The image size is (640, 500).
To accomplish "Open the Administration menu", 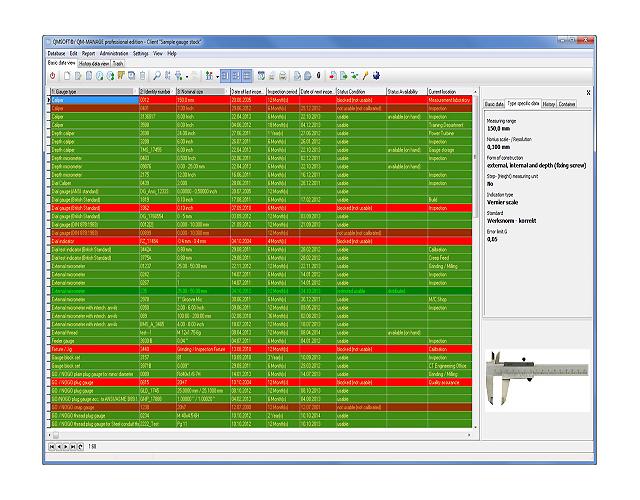I will 114,53.
